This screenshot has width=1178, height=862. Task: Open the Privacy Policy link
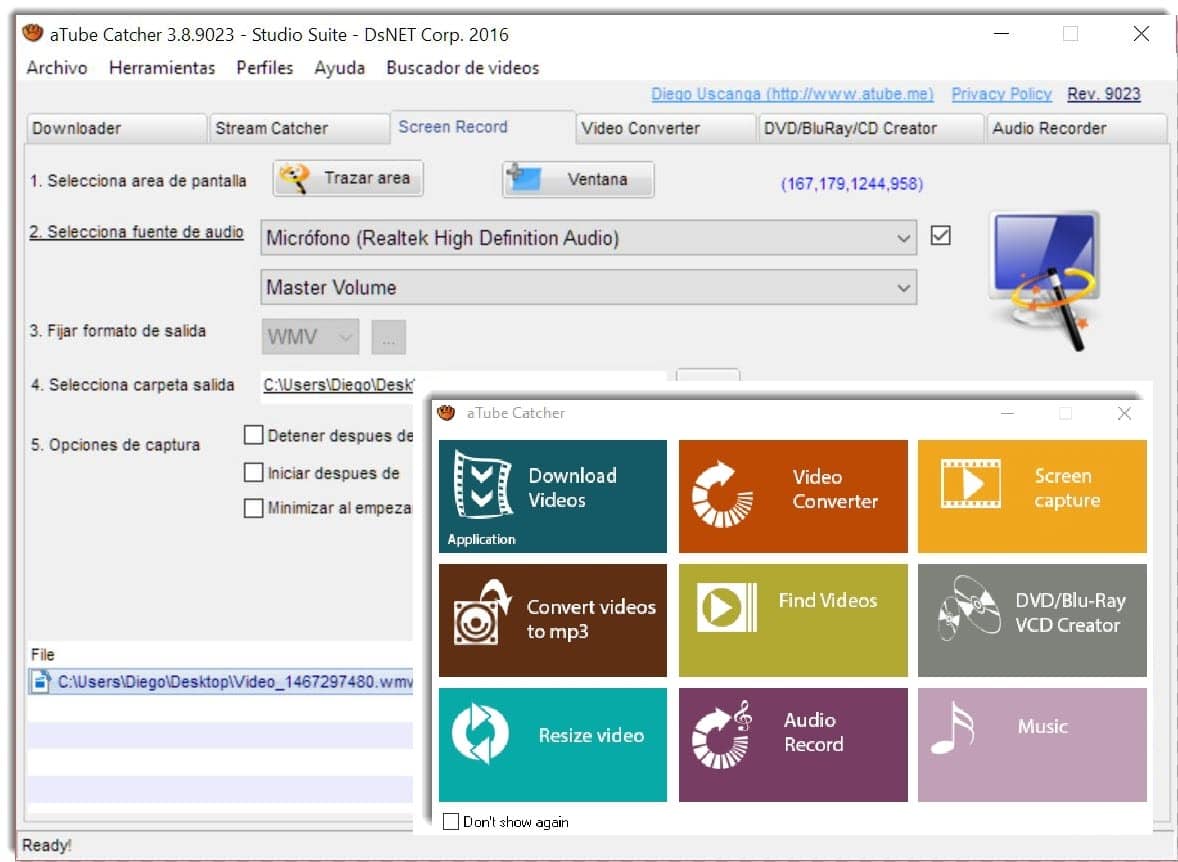[x=1001, y=94]
